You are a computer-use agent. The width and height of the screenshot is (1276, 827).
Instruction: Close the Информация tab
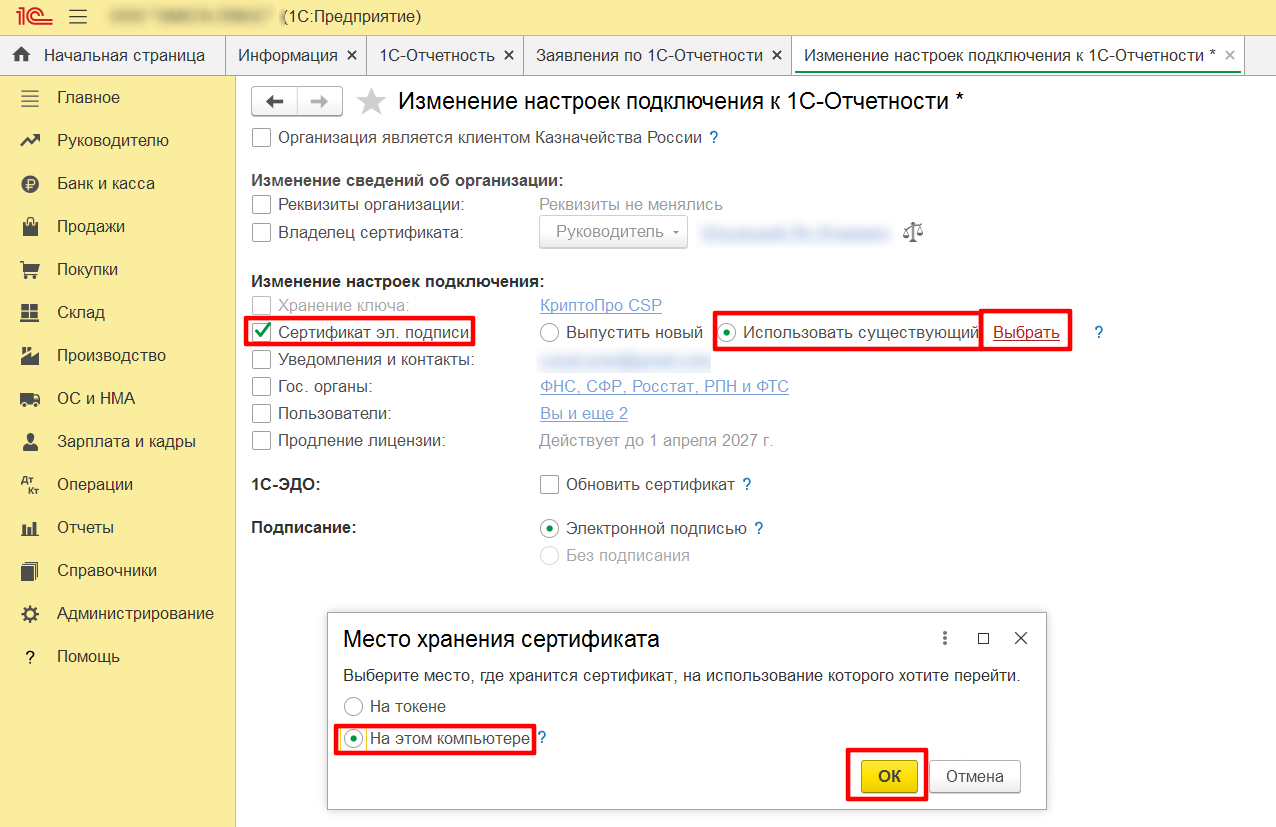351,55
